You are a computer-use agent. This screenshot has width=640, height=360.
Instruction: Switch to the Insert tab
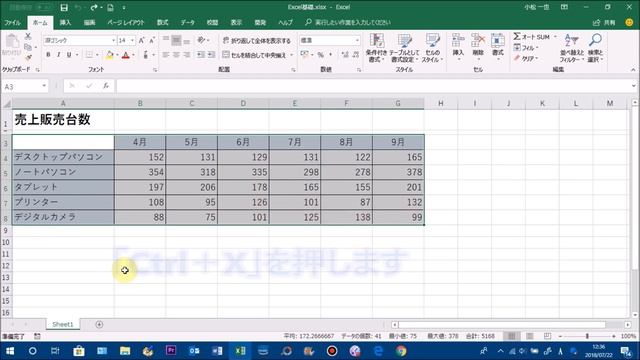point(65,22)
